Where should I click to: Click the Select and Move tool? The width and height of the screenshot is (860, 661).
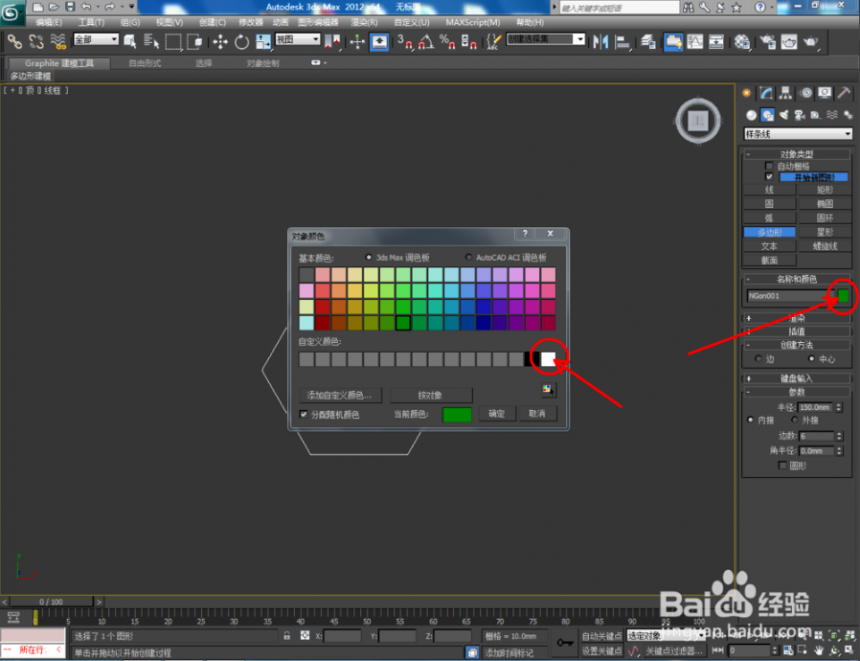point(221,42)
